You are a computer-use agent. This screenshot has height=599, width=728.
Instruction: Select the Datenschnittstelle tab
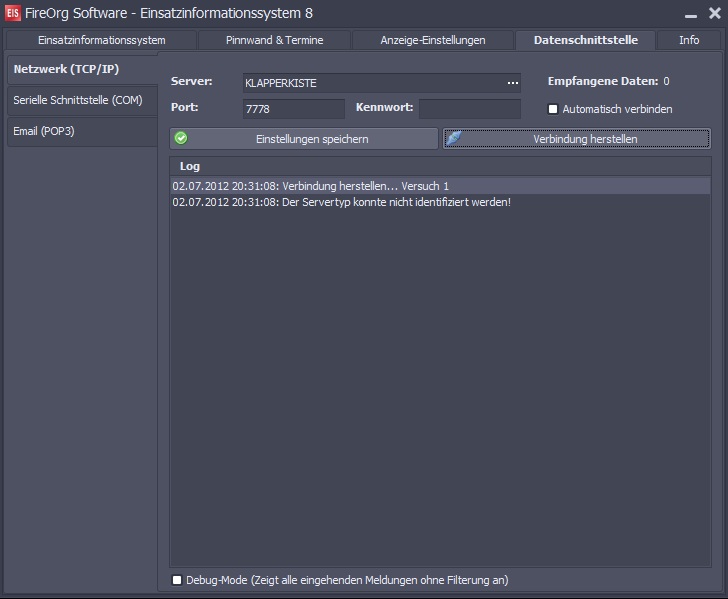tap(585, 40)
